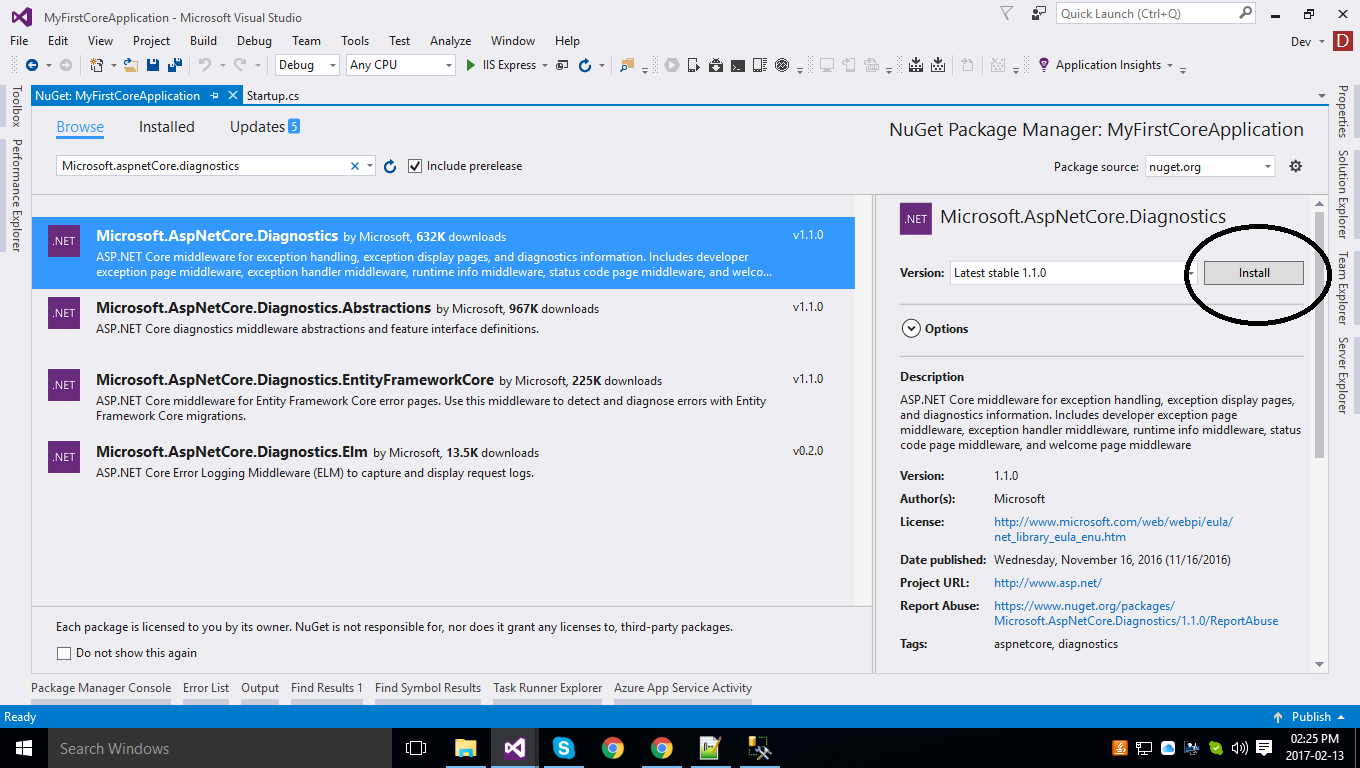
Task: Click the Application Insights lightbulb icon
Action: [1044, 65]
